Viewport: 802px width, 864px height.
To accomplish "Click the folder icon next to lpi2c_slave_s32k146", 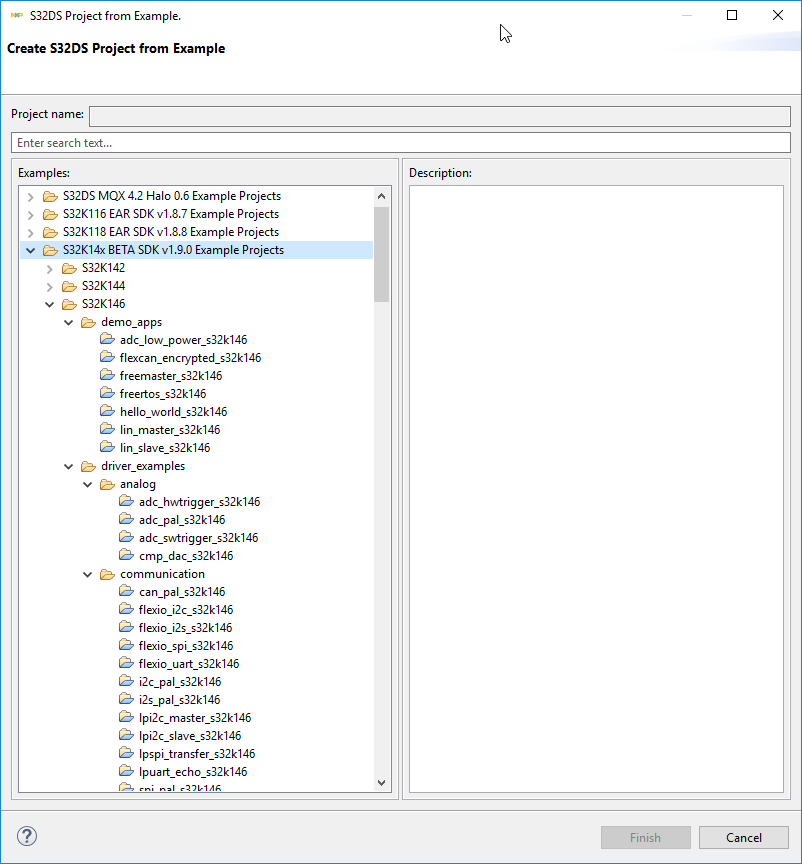I will pos(127,736).
